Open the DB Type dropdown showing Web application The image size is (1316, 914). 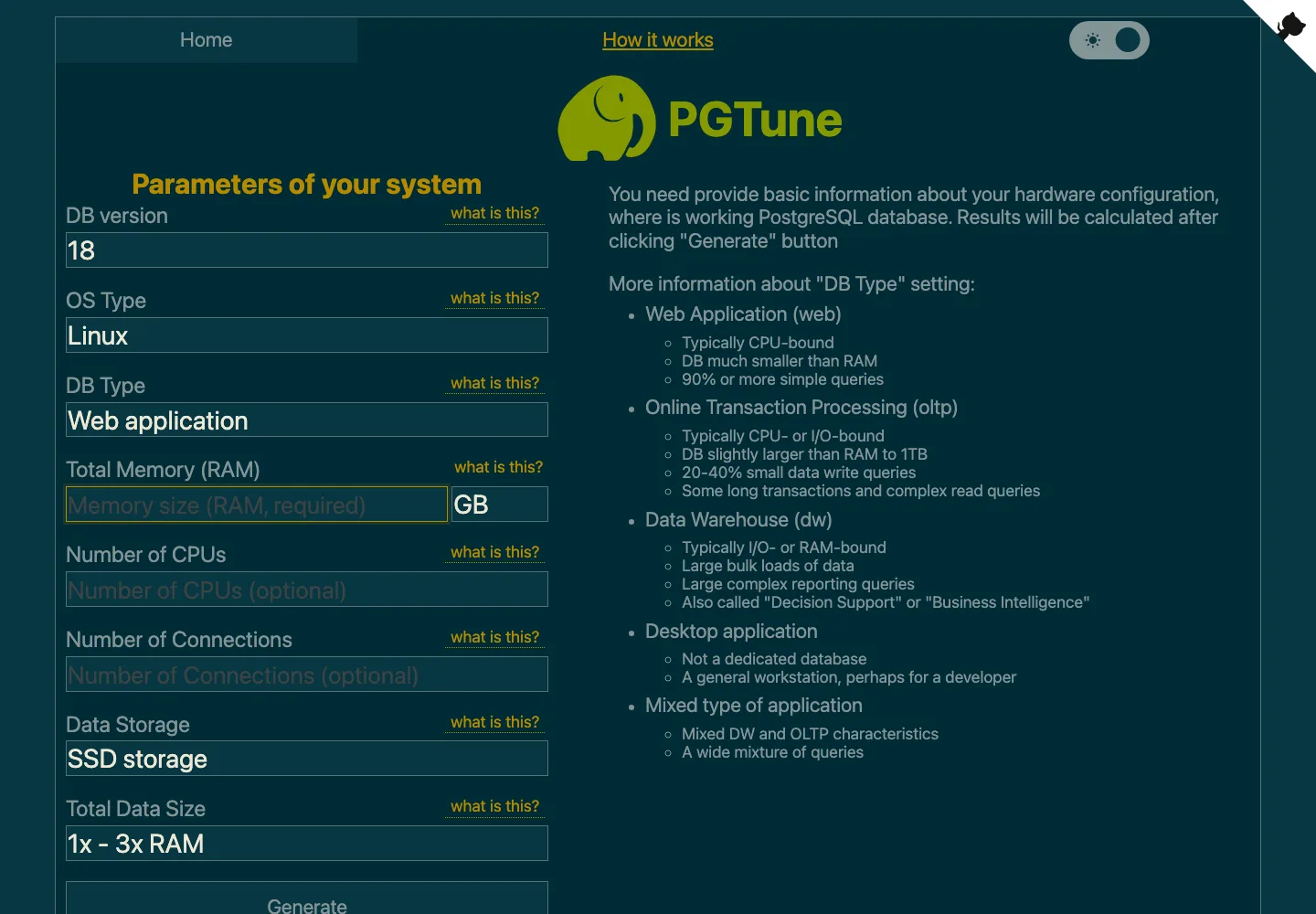pos(307,420)
